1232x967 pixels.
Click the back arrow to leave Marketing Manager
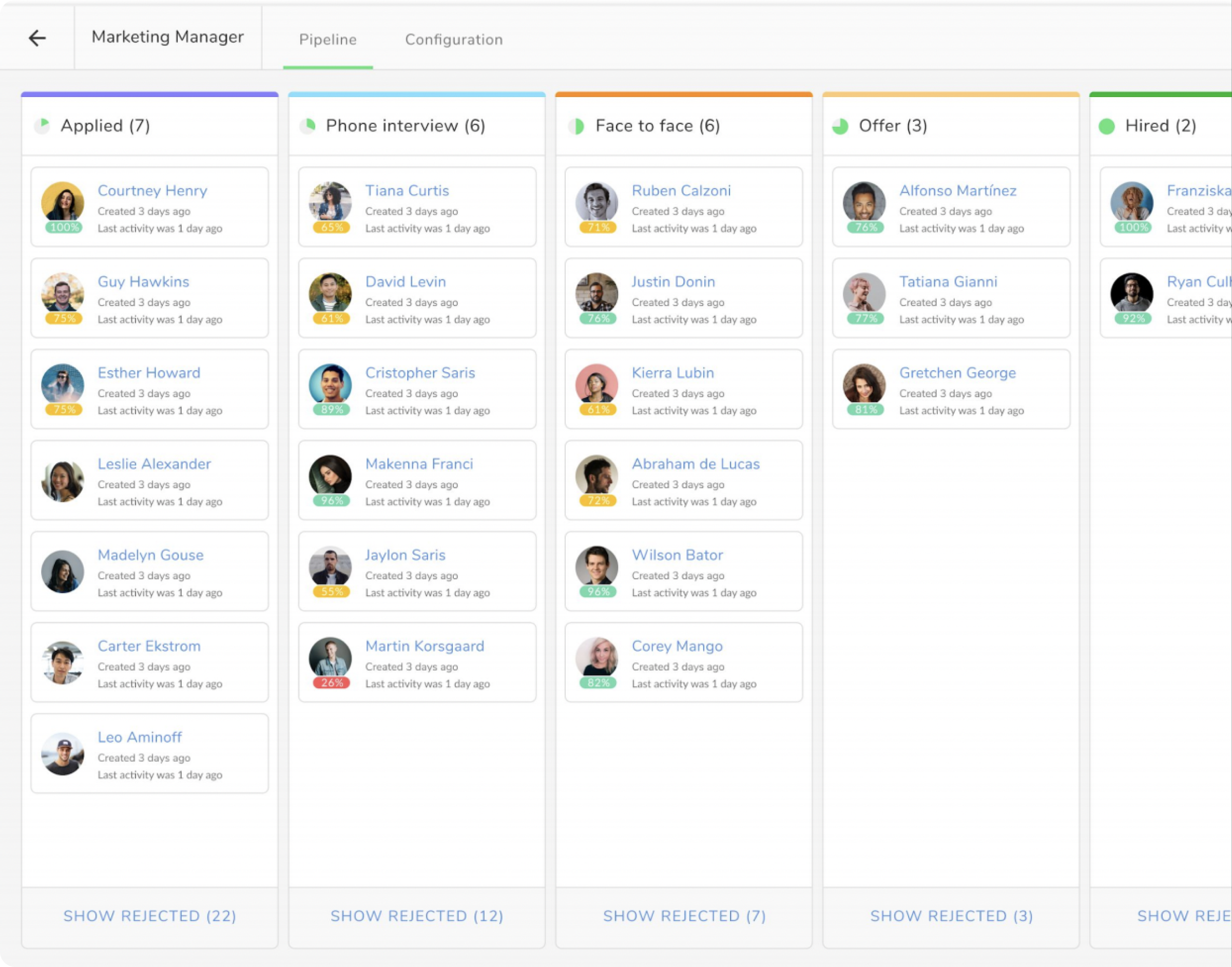point(37,37)
